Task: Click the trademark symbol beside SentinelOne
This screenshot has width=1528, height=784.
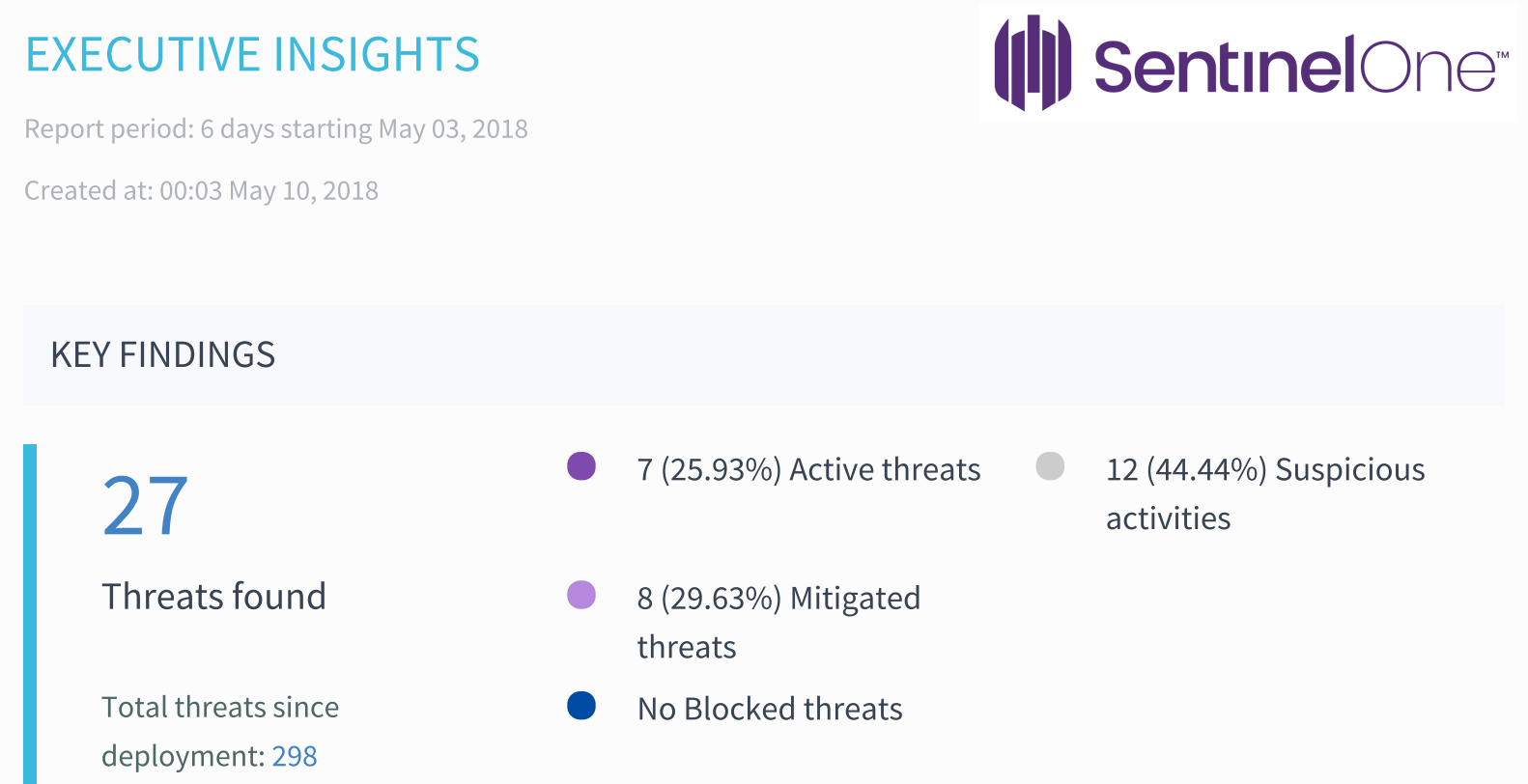Action: [x=1502, y=56]
